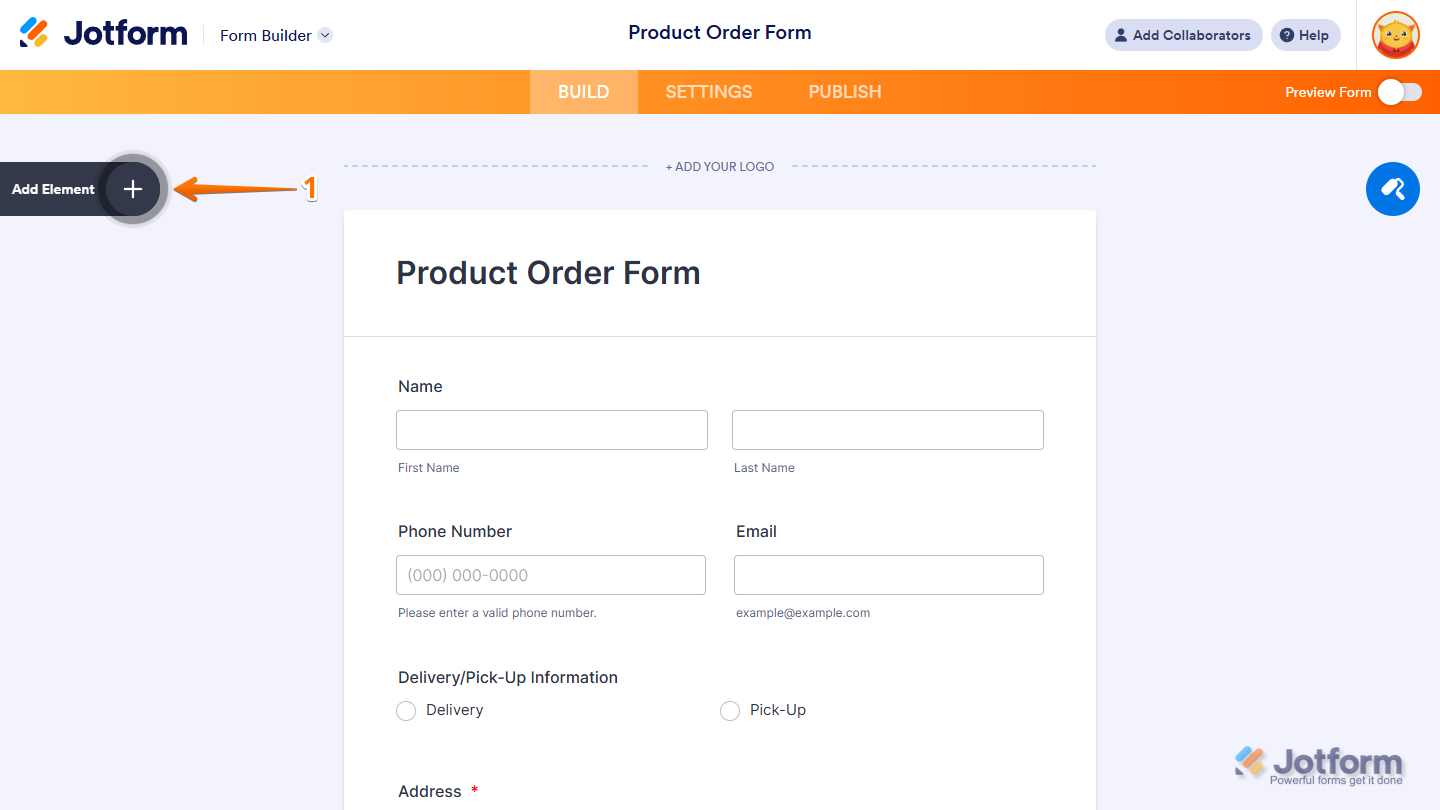The width and height of the screenshot is (1440, 810).
Task: Click the Product Order Form heading
Action: click(548, 273)
